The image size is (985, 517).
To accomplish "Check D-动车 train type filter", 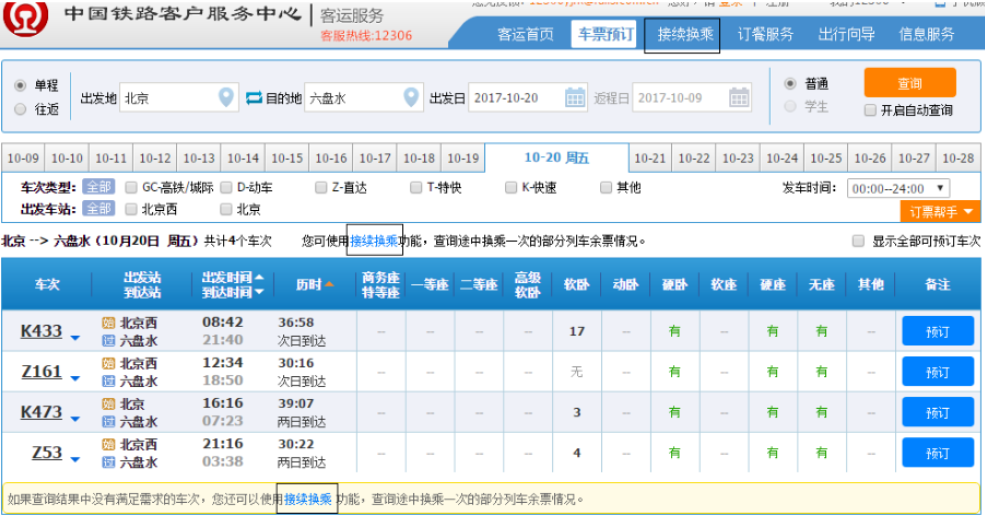I will [x=226, y=187].
